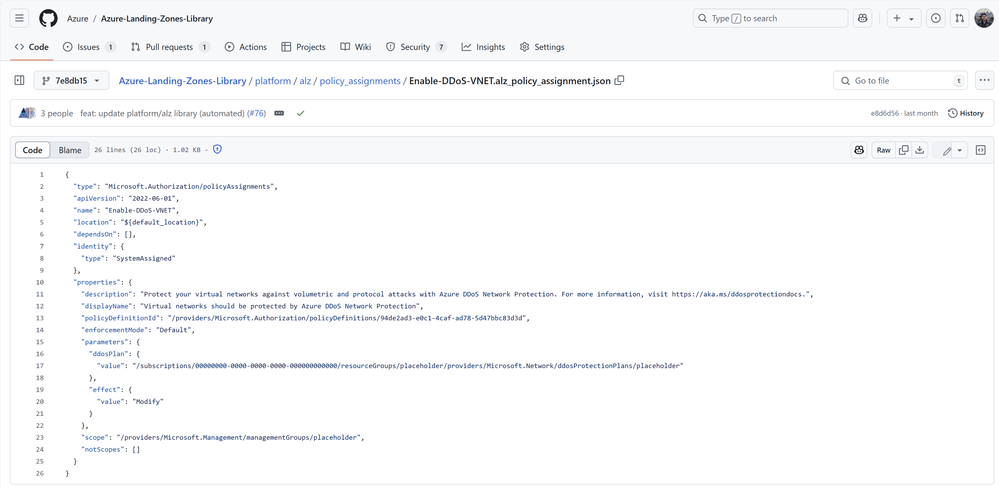Open the 7e8db15 branch selector dropdown
Image resolution: width=999 pixels, height=487 pixels.
point(71,80)
